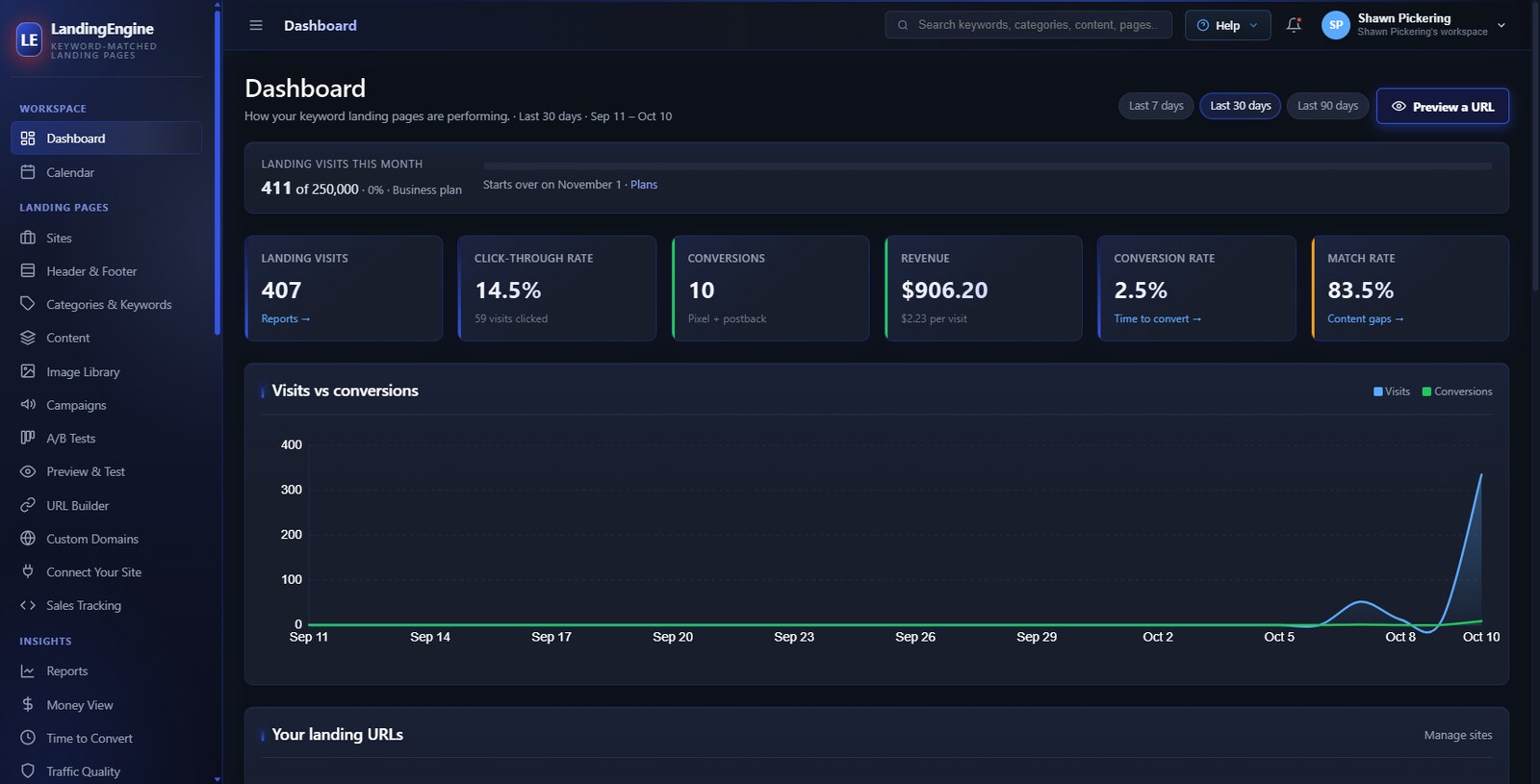Viewport: 1540px width, 784px height.
Task: Open the Calendar page
Action: 106,172
